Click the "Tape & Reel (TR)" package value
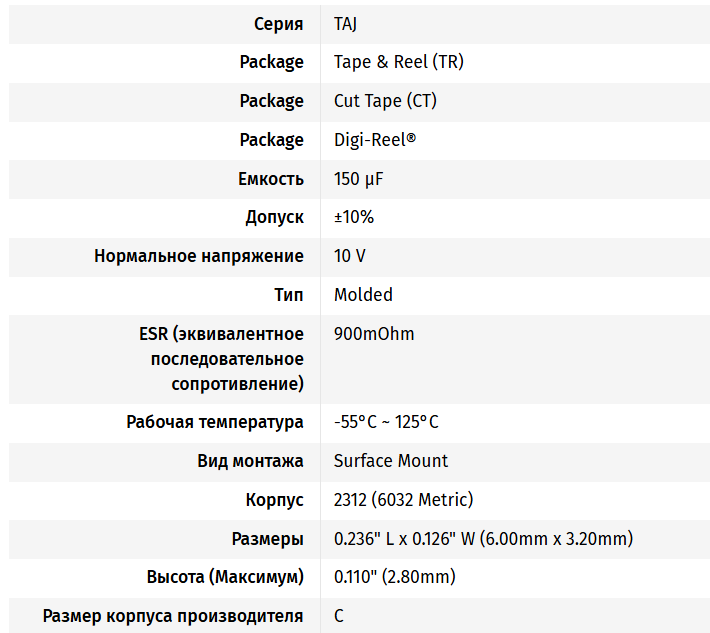The width and height of the screenshot is (710, 633). 398,62
